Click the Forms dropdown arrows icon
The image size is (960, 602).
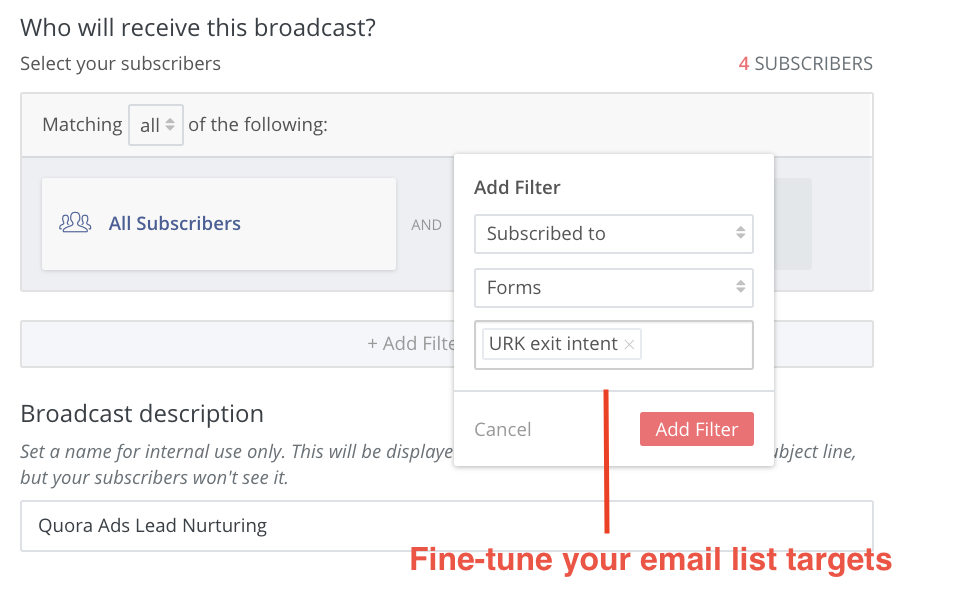coord(740,287)
